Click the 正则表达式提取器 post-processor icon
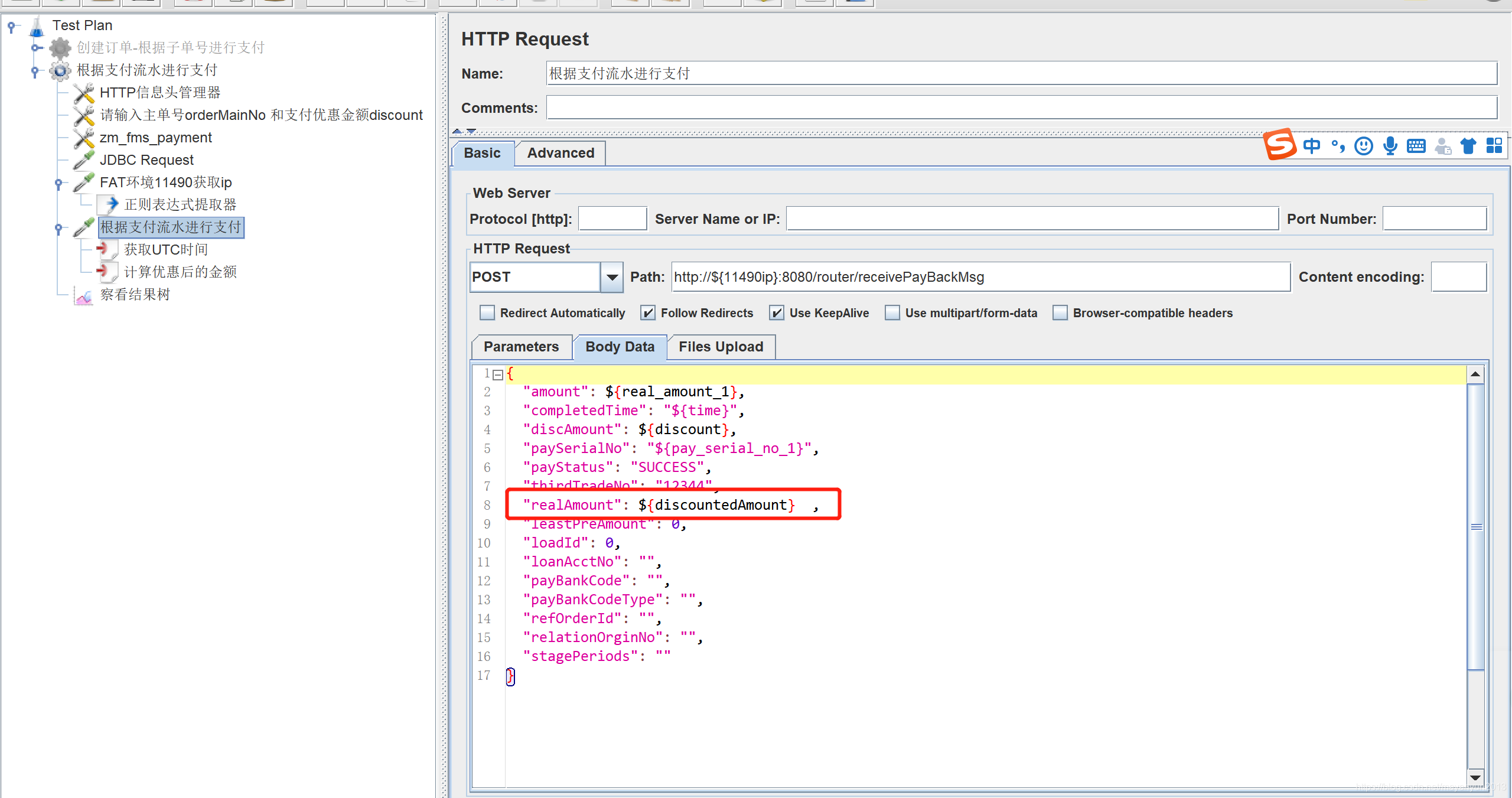Image resolution: width=1512 pixels, height=798 pixels. 109,205
